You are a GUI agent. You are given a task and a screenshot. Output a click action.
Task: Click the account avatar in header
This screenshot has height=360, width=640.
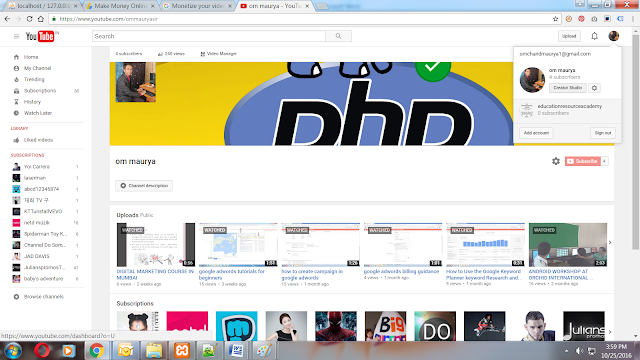pos(613,36)
